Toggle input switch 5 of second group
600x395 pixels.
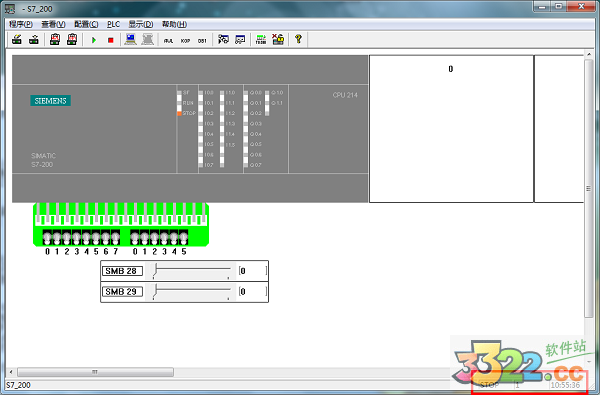[184, 238]
